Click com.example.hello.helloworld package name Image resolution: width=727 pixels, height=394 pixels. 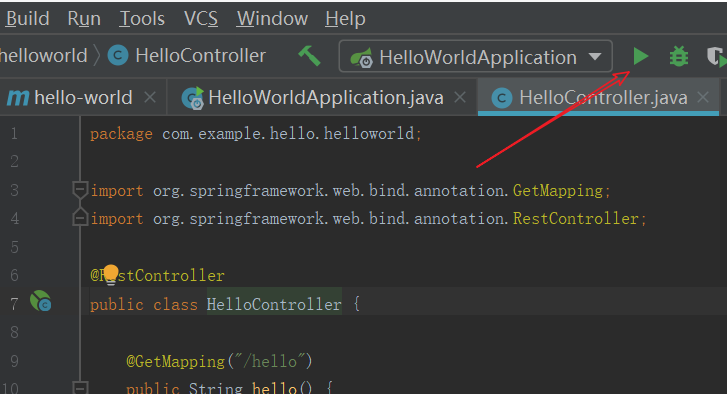coord(288,134)
